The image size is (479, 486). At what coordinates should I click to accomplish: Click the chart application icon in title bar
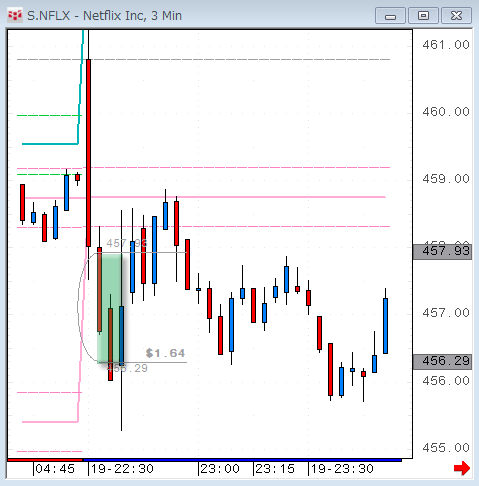[x=15, y=16]
